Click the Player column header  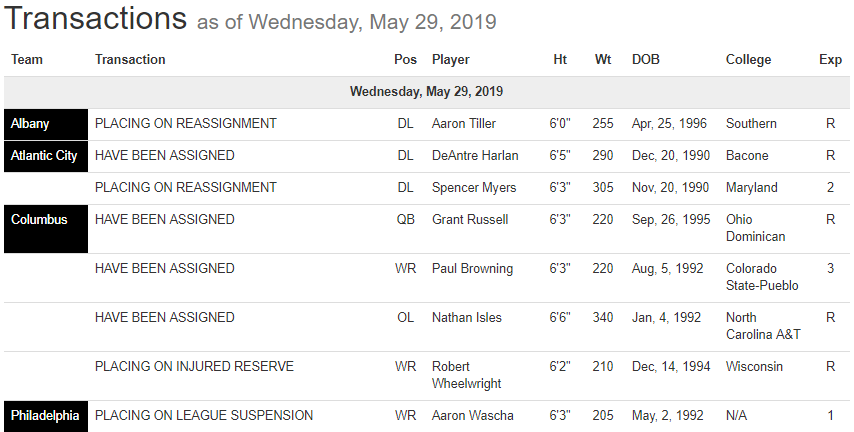tap(451, 60)
